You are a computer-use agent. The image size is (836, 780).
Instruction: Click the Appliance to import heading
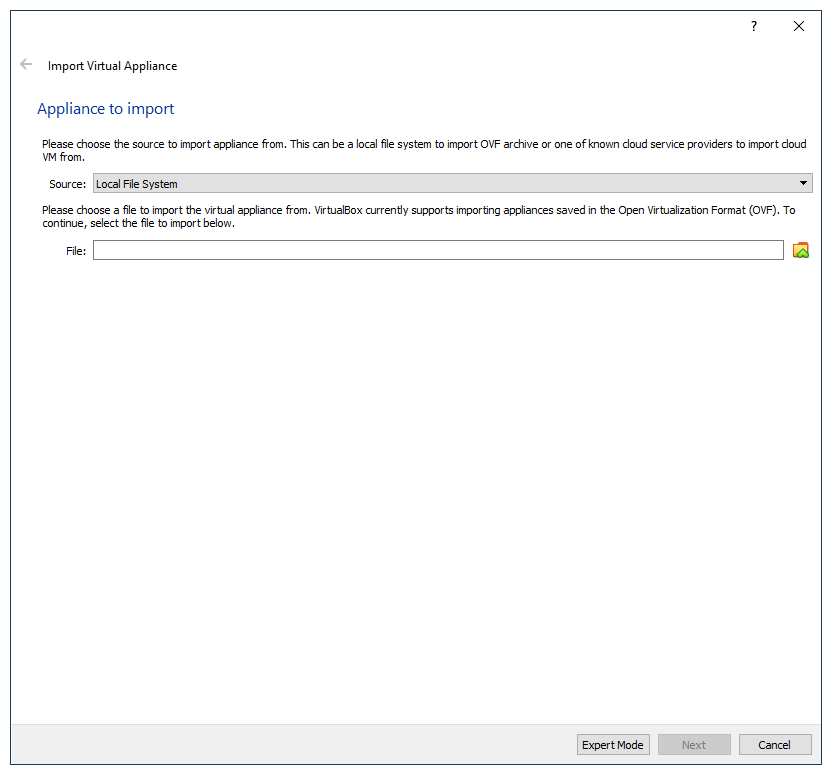(106, 109)
